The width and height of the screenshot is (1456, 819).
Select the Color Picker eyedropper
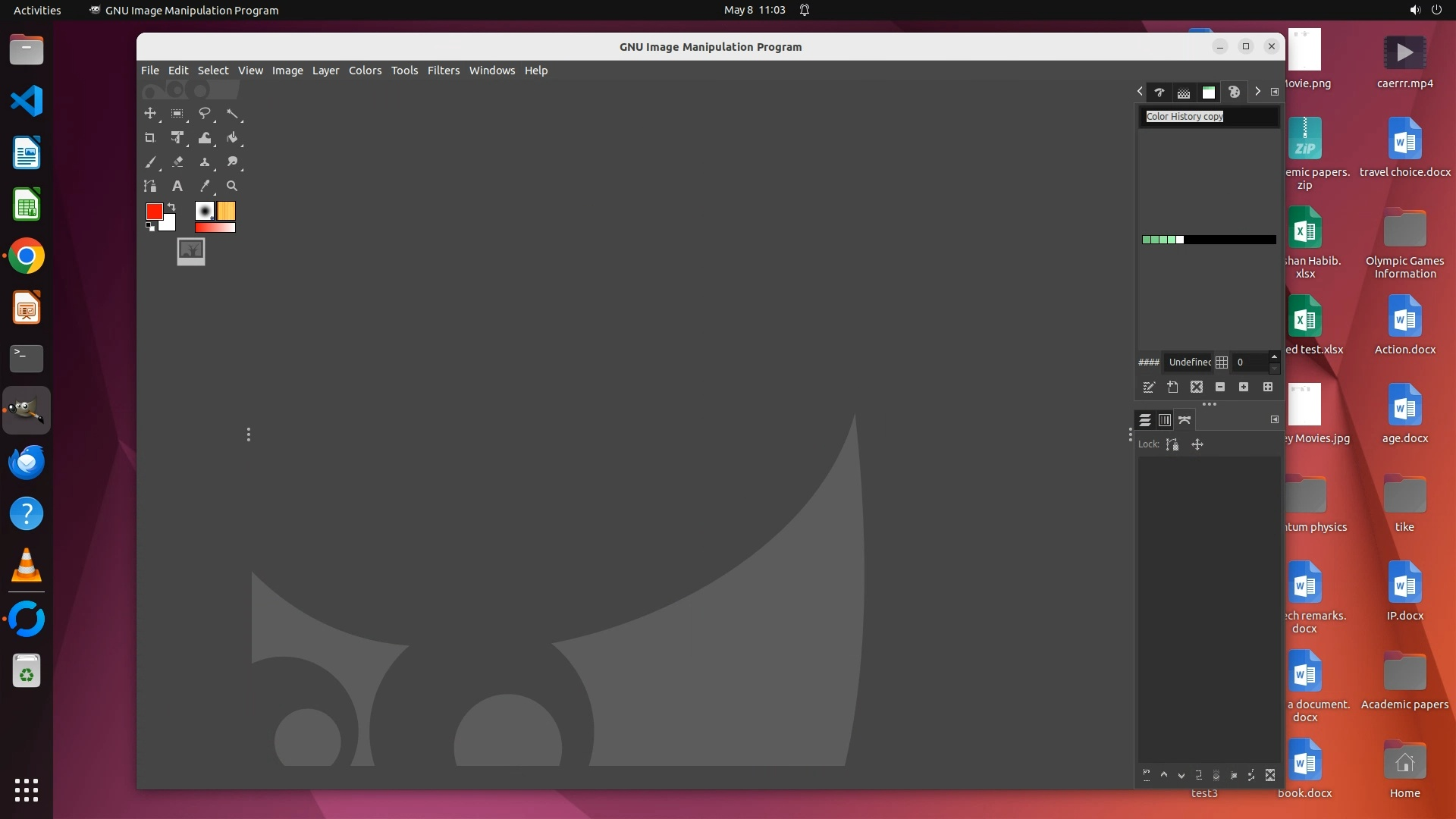pos(204,186)
